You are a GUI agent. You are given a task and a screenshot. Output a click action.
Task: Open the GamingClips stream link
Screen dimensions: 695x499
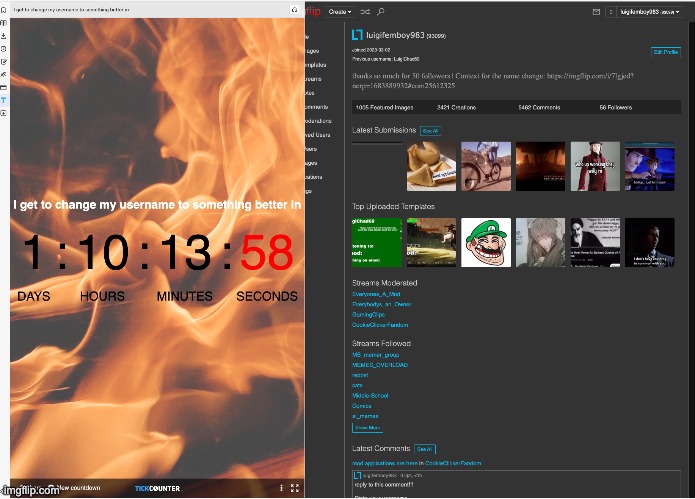368,314
